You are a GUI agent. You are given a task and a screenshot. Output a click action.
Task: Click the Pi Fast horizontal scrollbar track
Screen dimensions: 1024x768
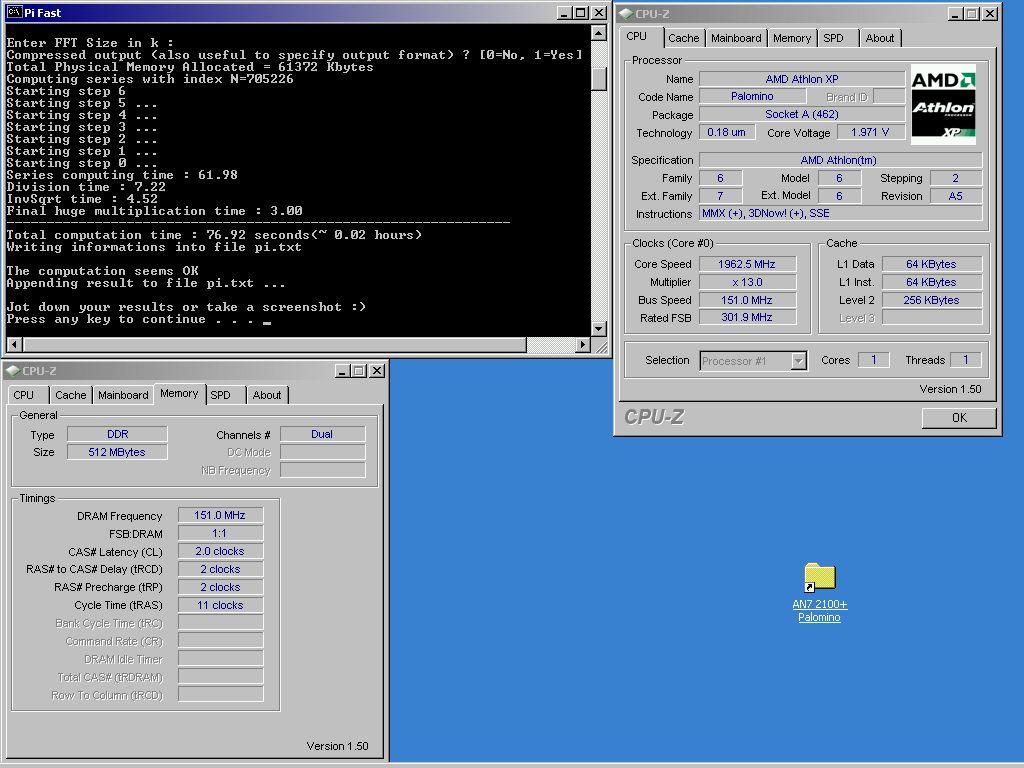[x=551, y=344]
